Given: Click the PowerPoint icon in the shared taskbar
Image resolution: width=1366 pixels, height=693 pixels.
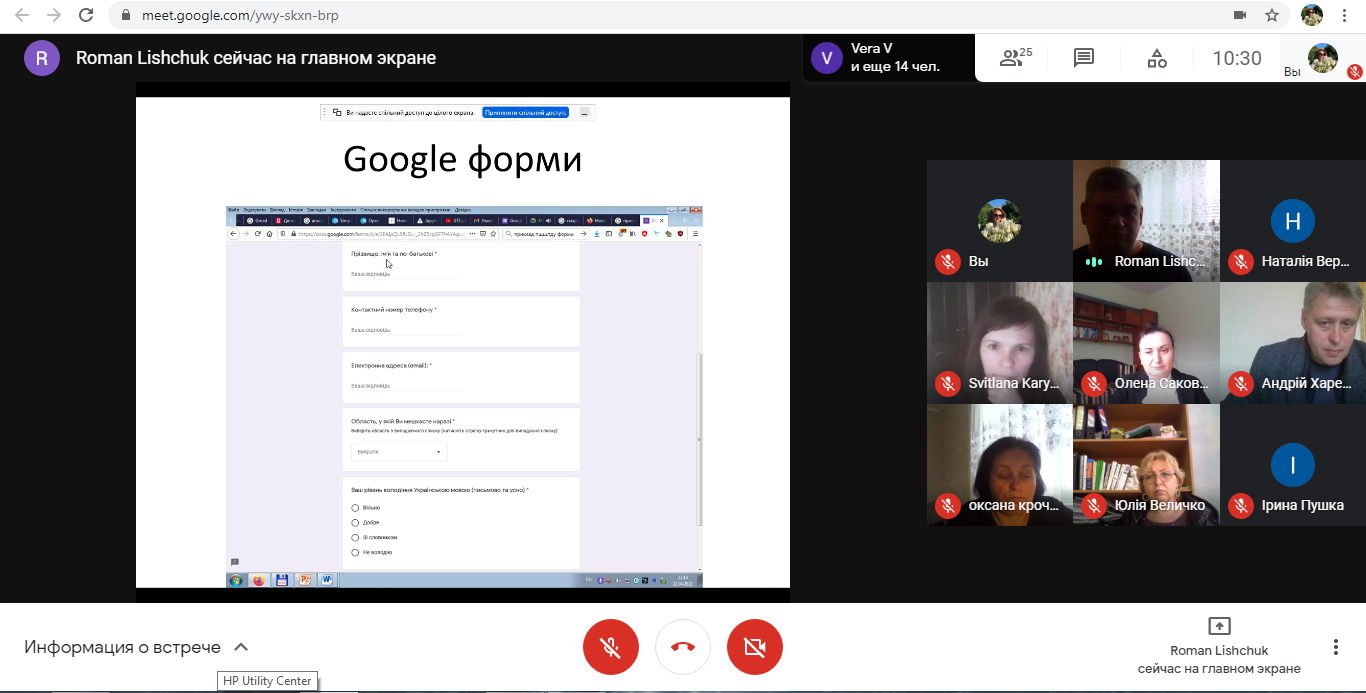Looking at the screenshot, I should click(x=304, y=580).
